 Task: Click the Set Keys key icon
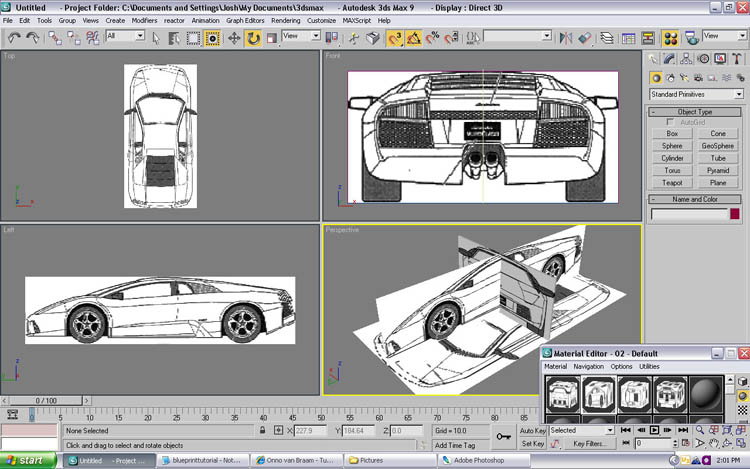[x=503, y=436]
